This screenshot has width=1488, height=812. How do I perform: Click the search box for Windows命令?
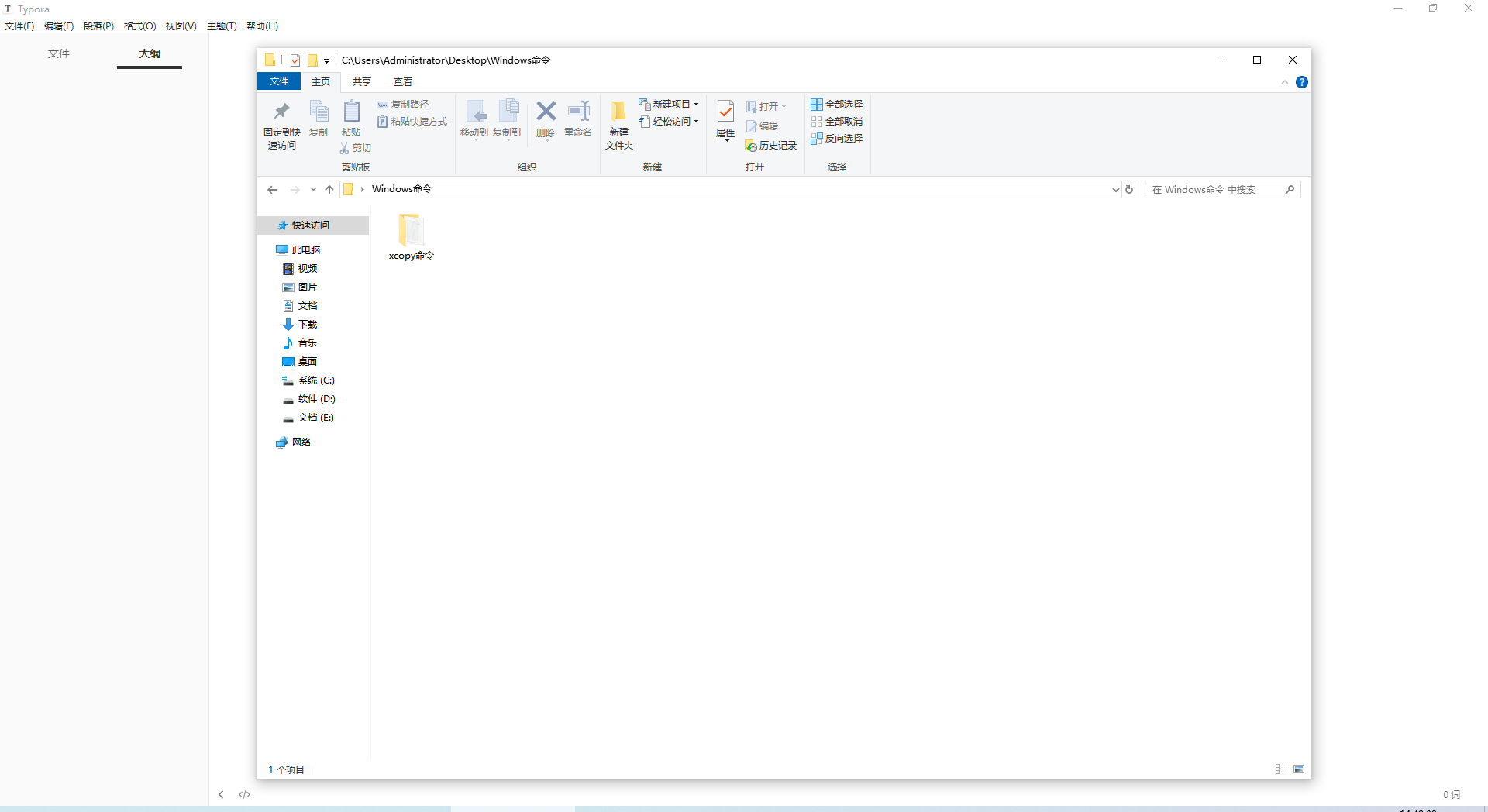(1217, 189)
